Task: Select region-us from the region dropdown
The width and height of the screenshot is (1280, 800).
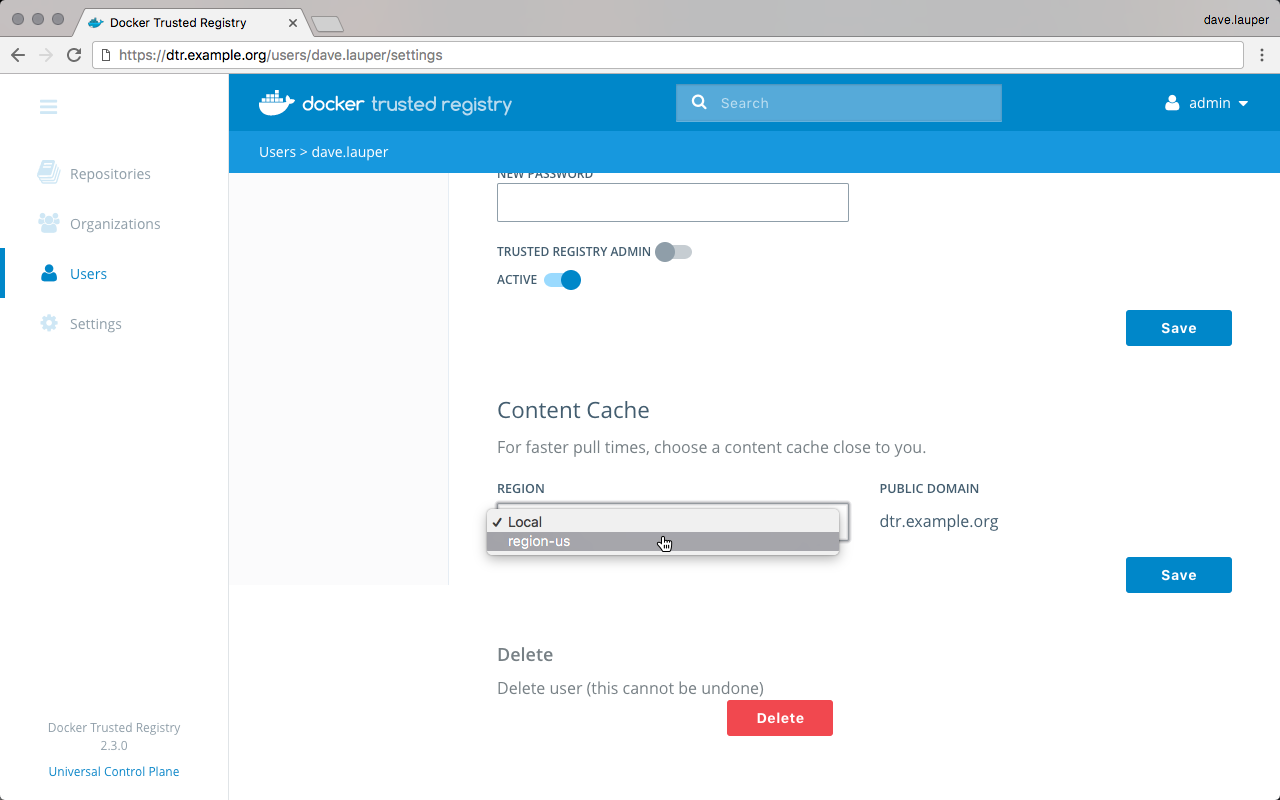Action: point(539,542)
